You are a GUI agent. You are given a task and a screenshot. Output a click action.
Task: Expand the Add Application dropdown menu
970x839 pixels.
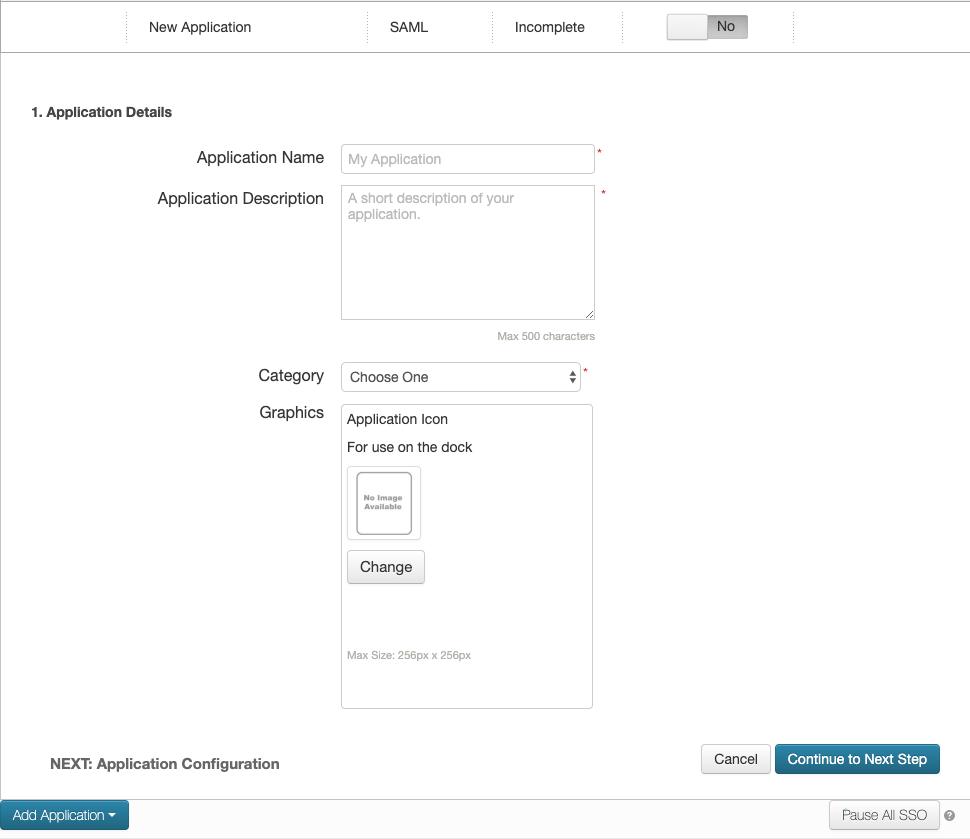click(64, 815)
